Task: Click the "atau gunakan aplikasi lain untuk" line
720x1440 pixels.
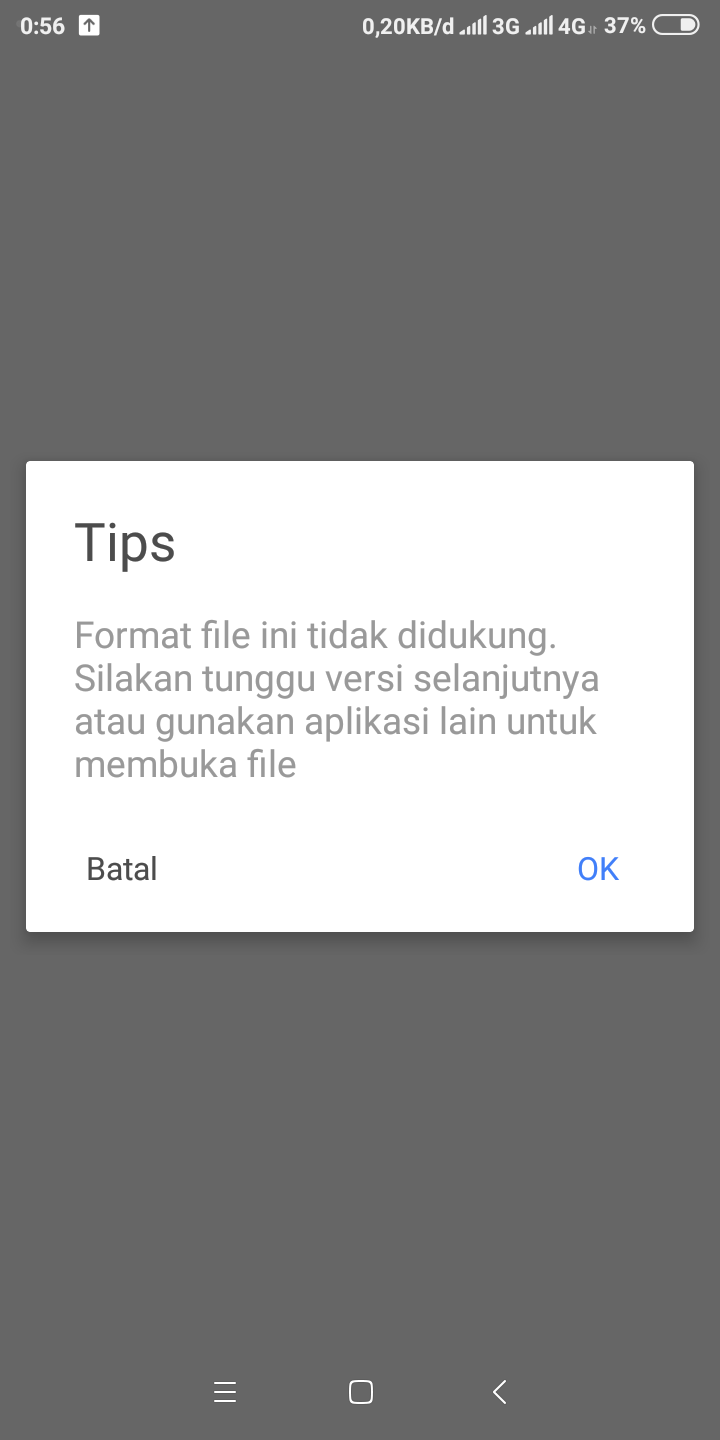Action: pyautogui.click(x=335, y=722)
